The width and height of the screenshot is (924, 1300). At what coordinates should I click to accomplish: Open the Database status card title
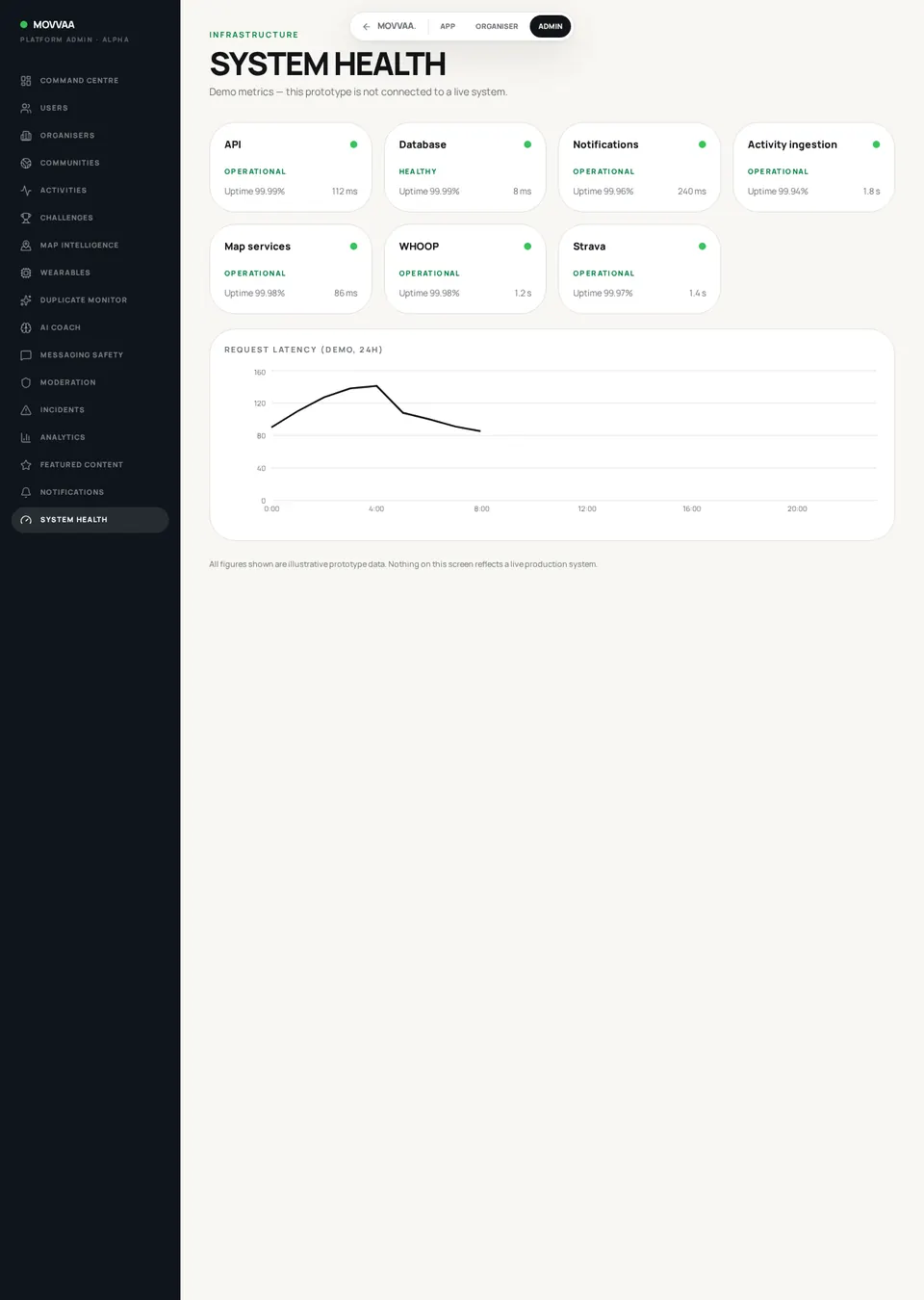(423, 144)
